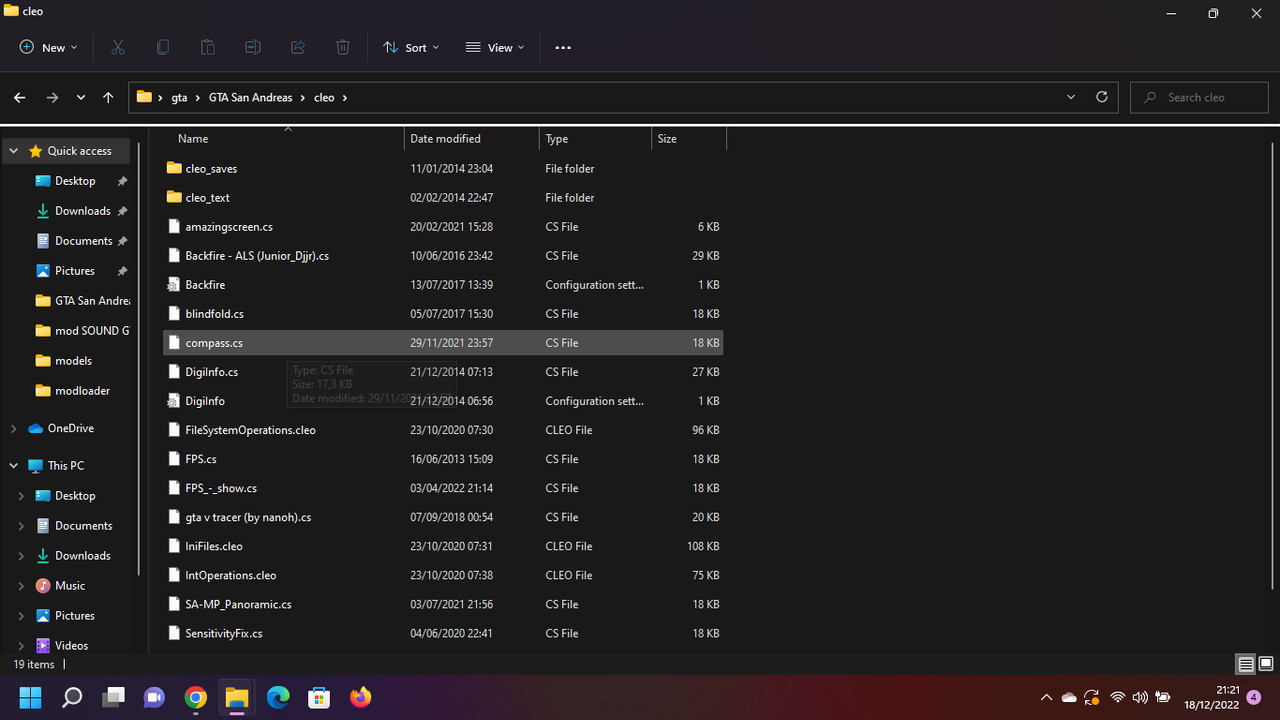Screen dimensions: 1280x720
Task: Show hidden tray icons chevron
Action: [x=1046, y=697]
